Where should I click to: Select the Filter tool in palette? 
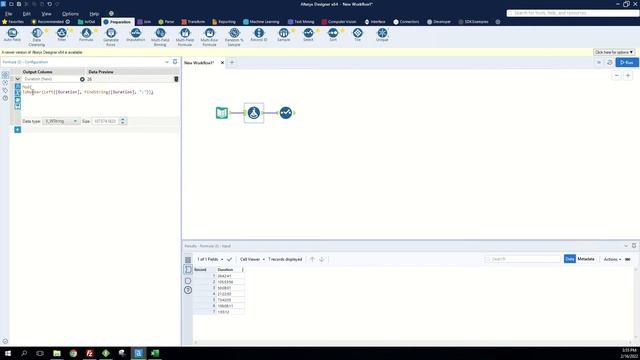pos(62,35)
